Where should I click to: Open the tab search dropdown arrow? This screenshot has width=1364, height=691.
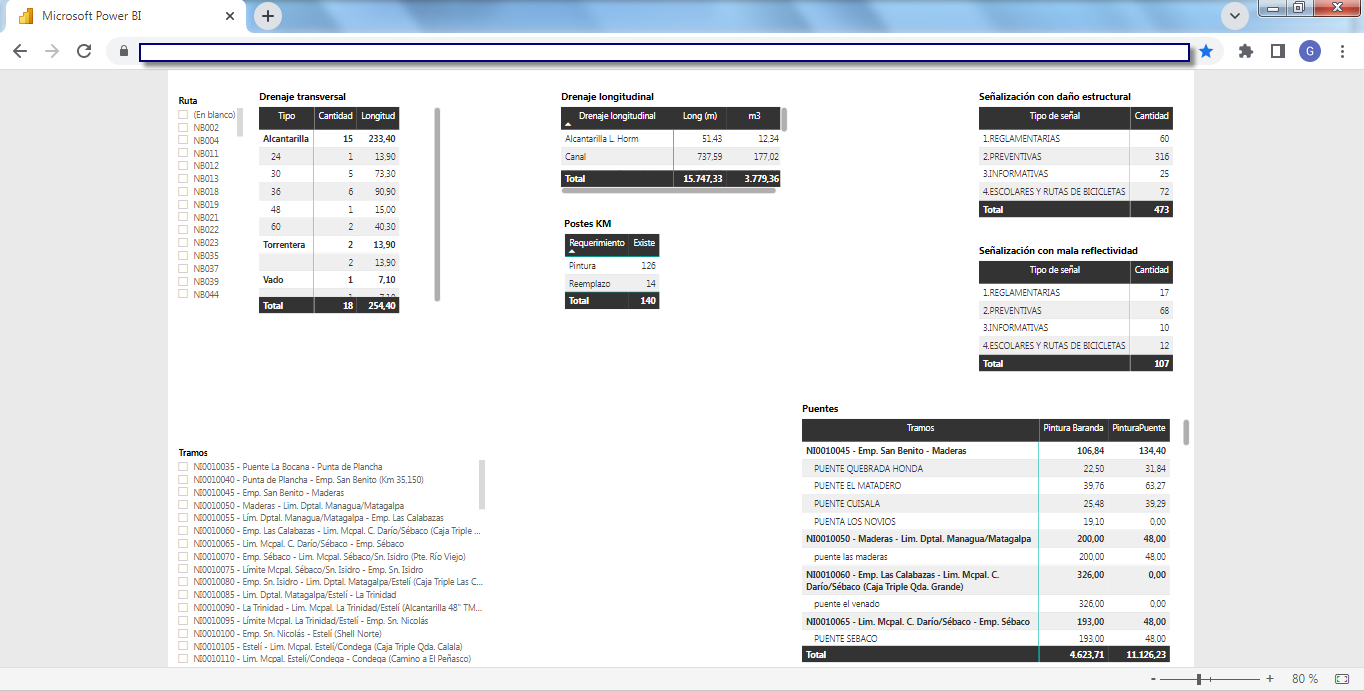click(x=1236, y=16)
